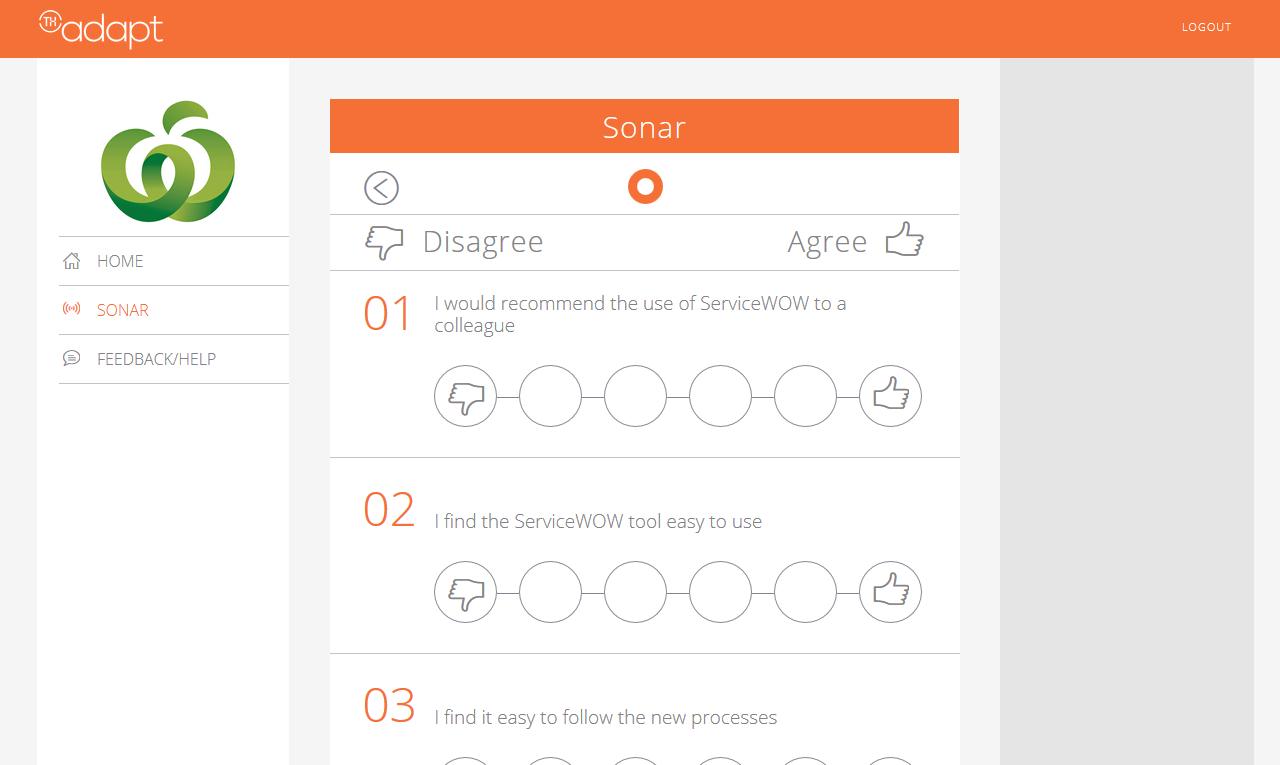The width and height of the screenshot is (1280, 765).
Task: Click the Woolworths green apple logo
Action: click(168, 162)
